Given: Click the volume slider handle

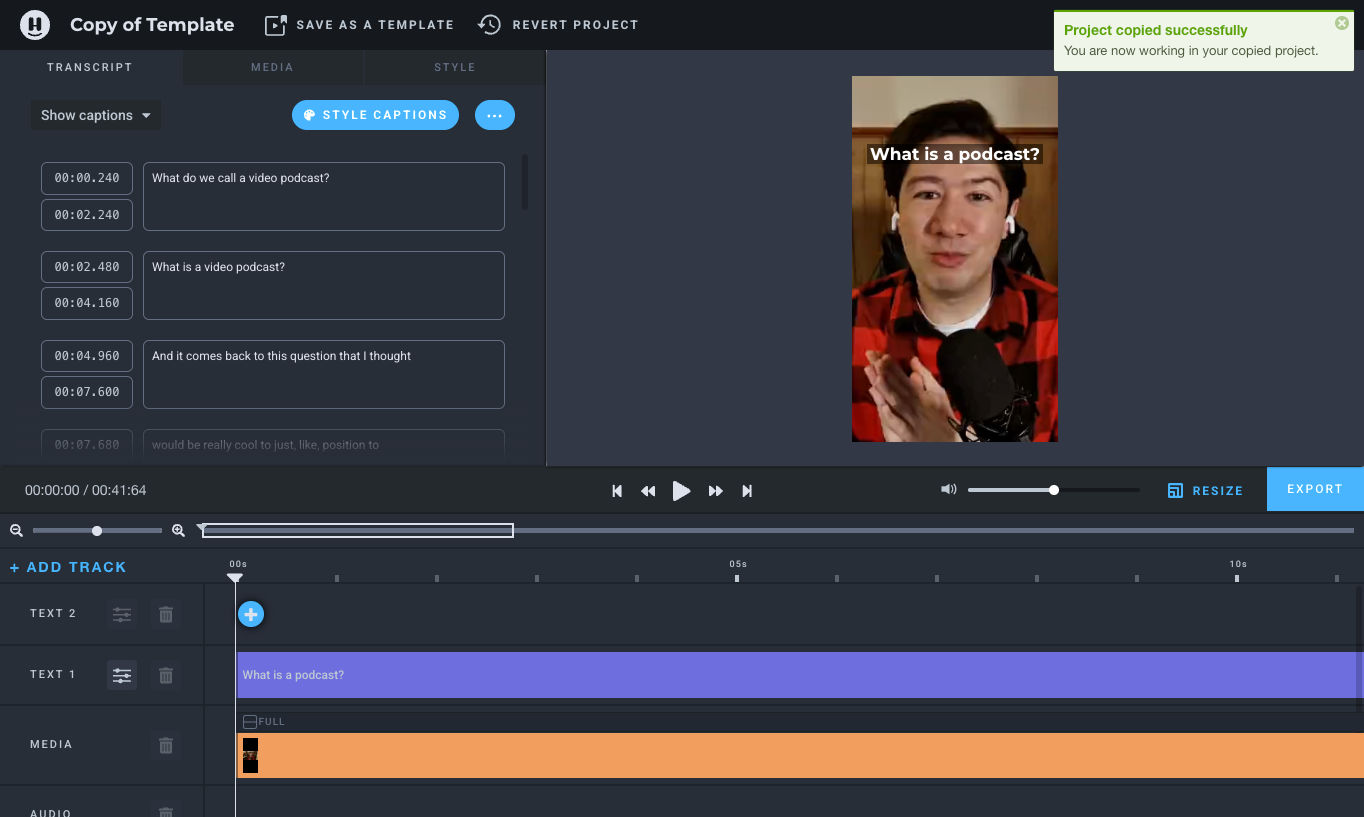Looking at the screenshot, I should (1054, 490).
